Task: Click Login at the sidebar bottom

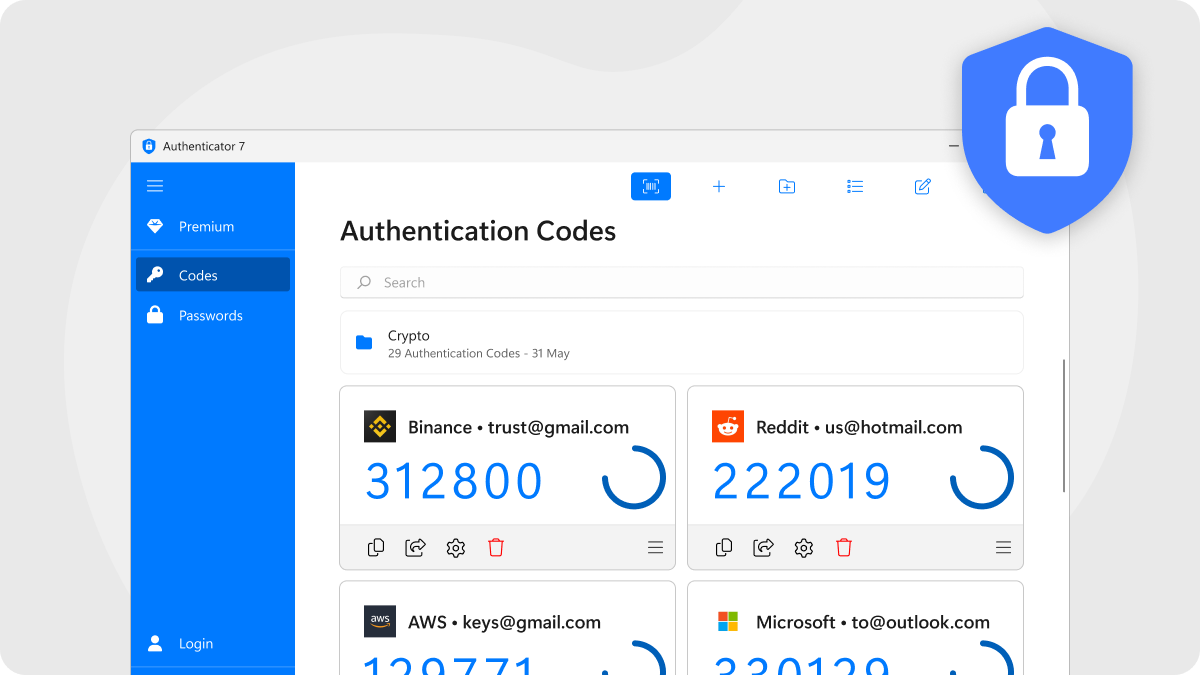Action: [x=195, y=644]
